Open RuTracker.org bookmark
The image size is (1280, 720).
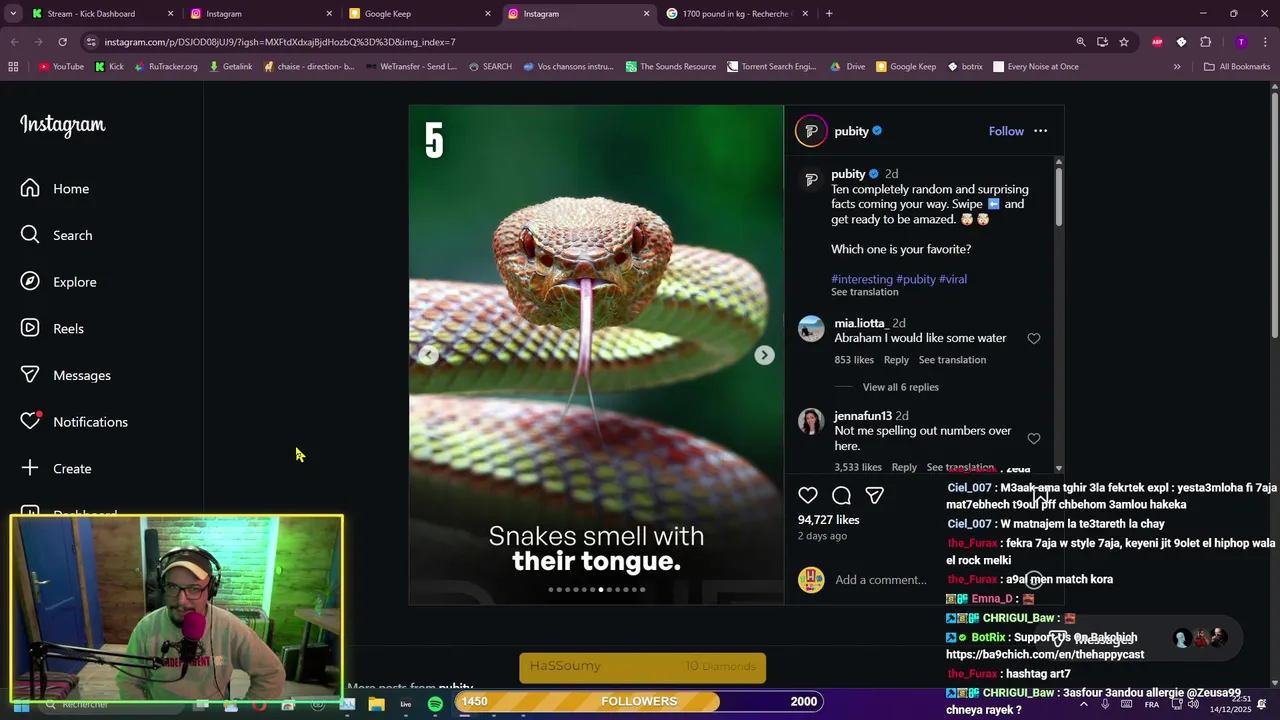tap(166, 67)
